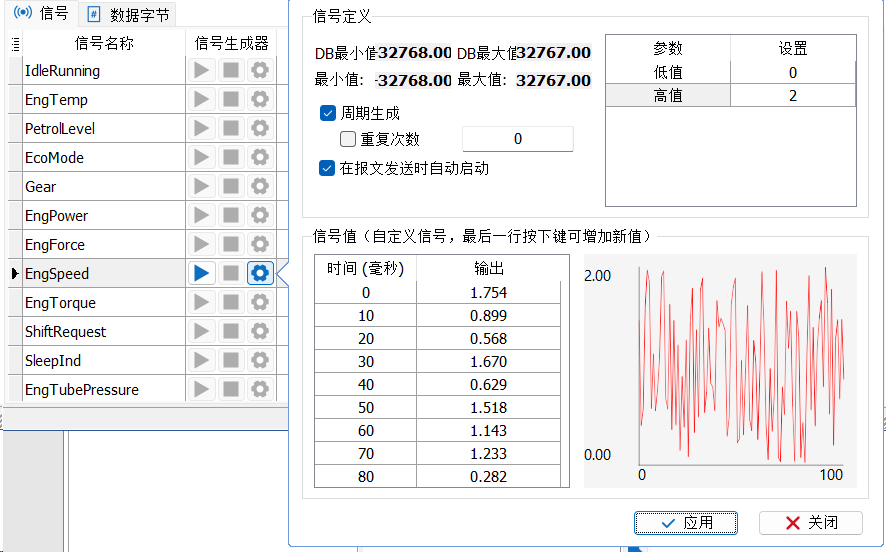The image size is (886, 552).
Task: Toggle 在报文发送时自动启动 checkbox
Action: click(327, 168)
